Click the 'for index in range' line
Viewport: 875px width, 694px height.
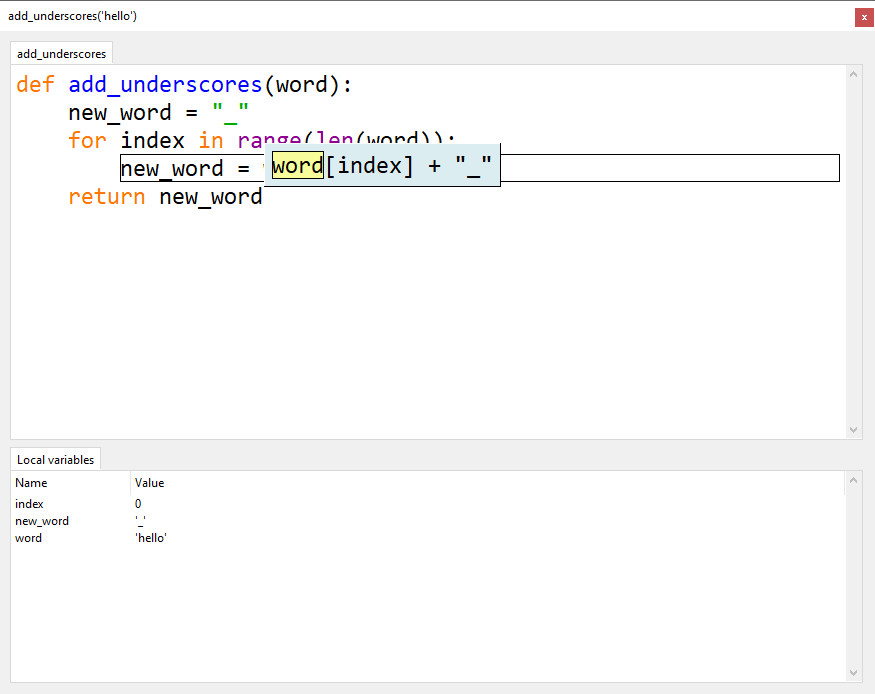pyautogui.click(x=262, y=140)
